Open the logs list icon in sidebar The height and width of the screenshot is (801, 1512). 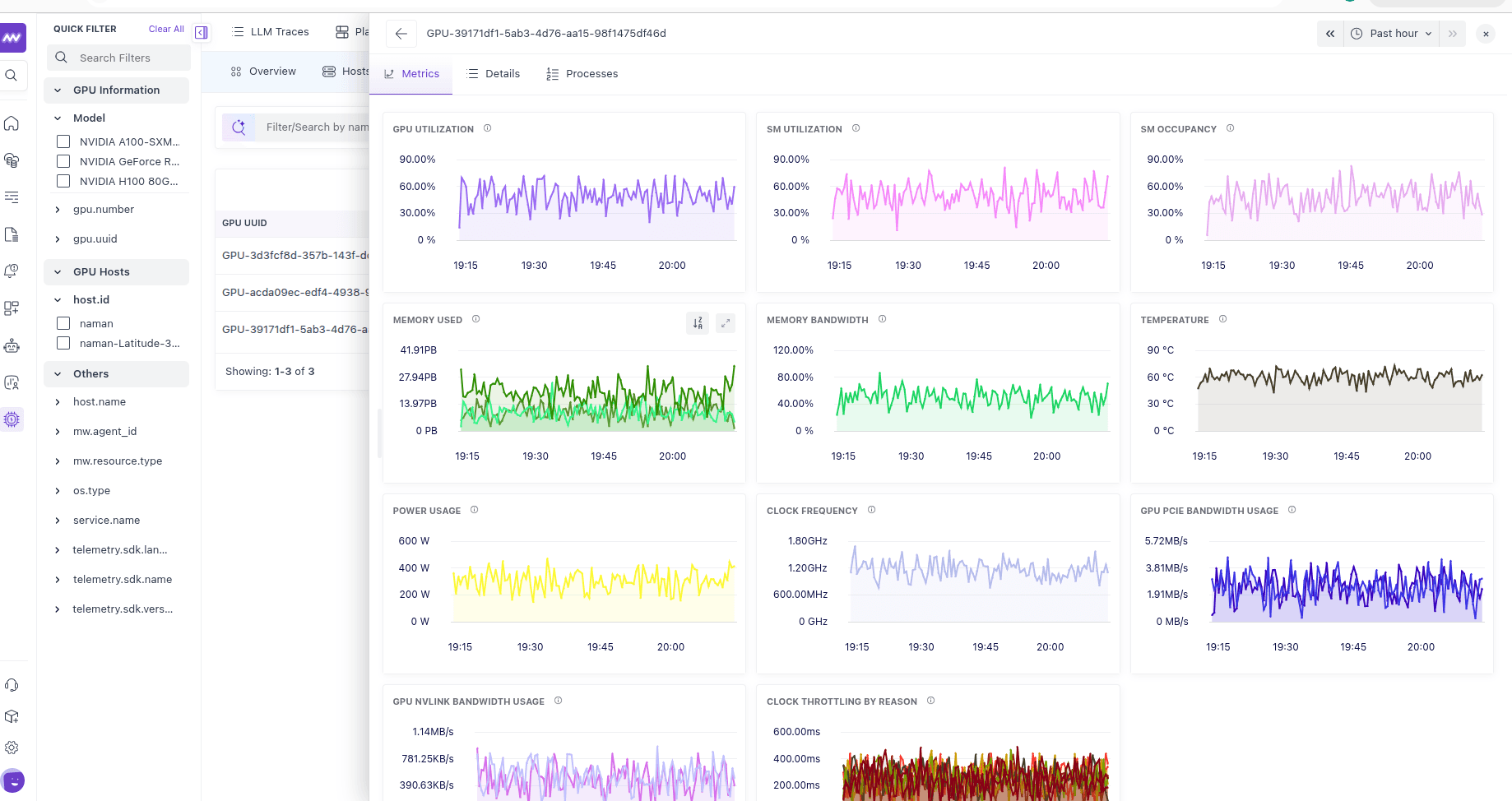pyautogui.click(x=12, y=197)
